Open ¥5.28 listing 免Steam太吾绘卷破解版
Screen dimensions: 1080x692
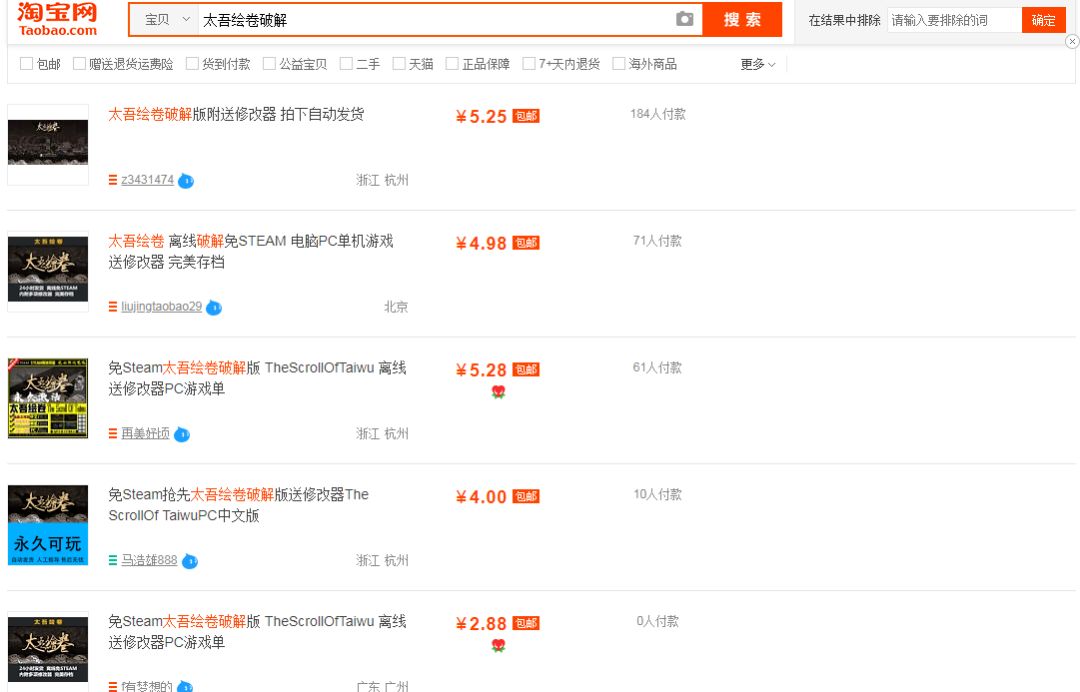257,378
